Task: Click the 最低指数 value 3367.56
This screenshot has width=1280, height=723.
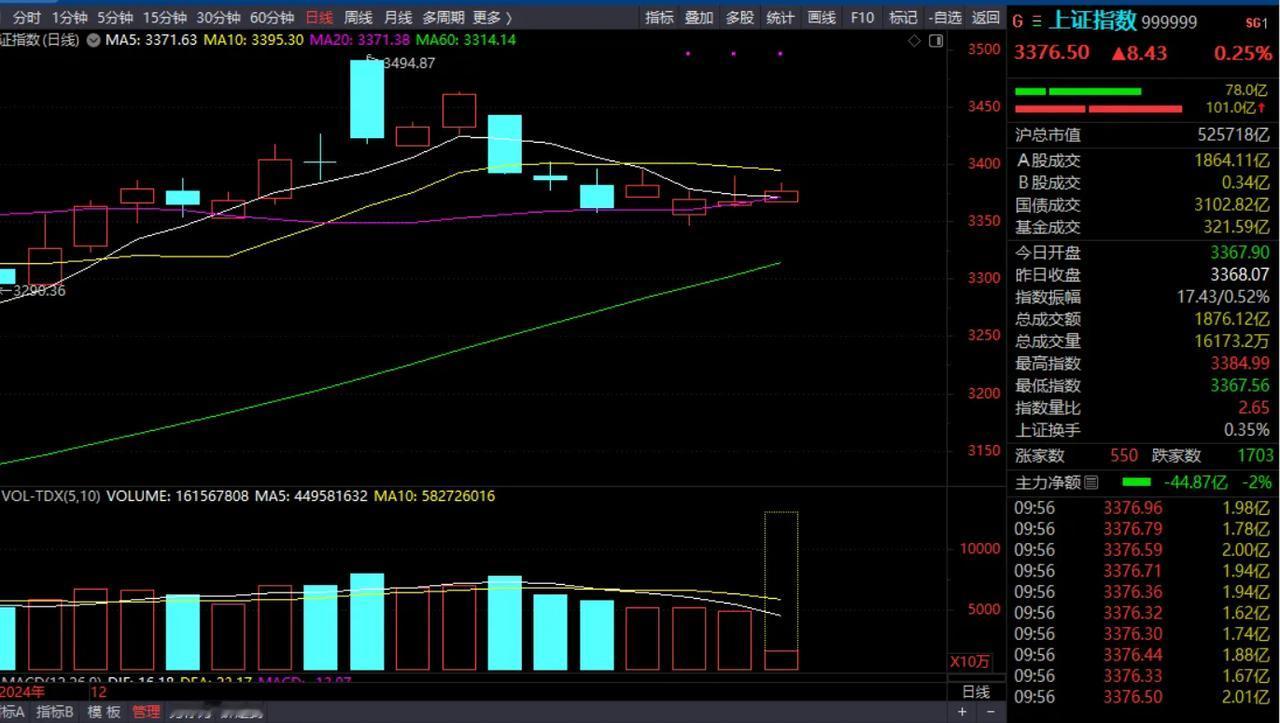Action: click(1240, 385)
